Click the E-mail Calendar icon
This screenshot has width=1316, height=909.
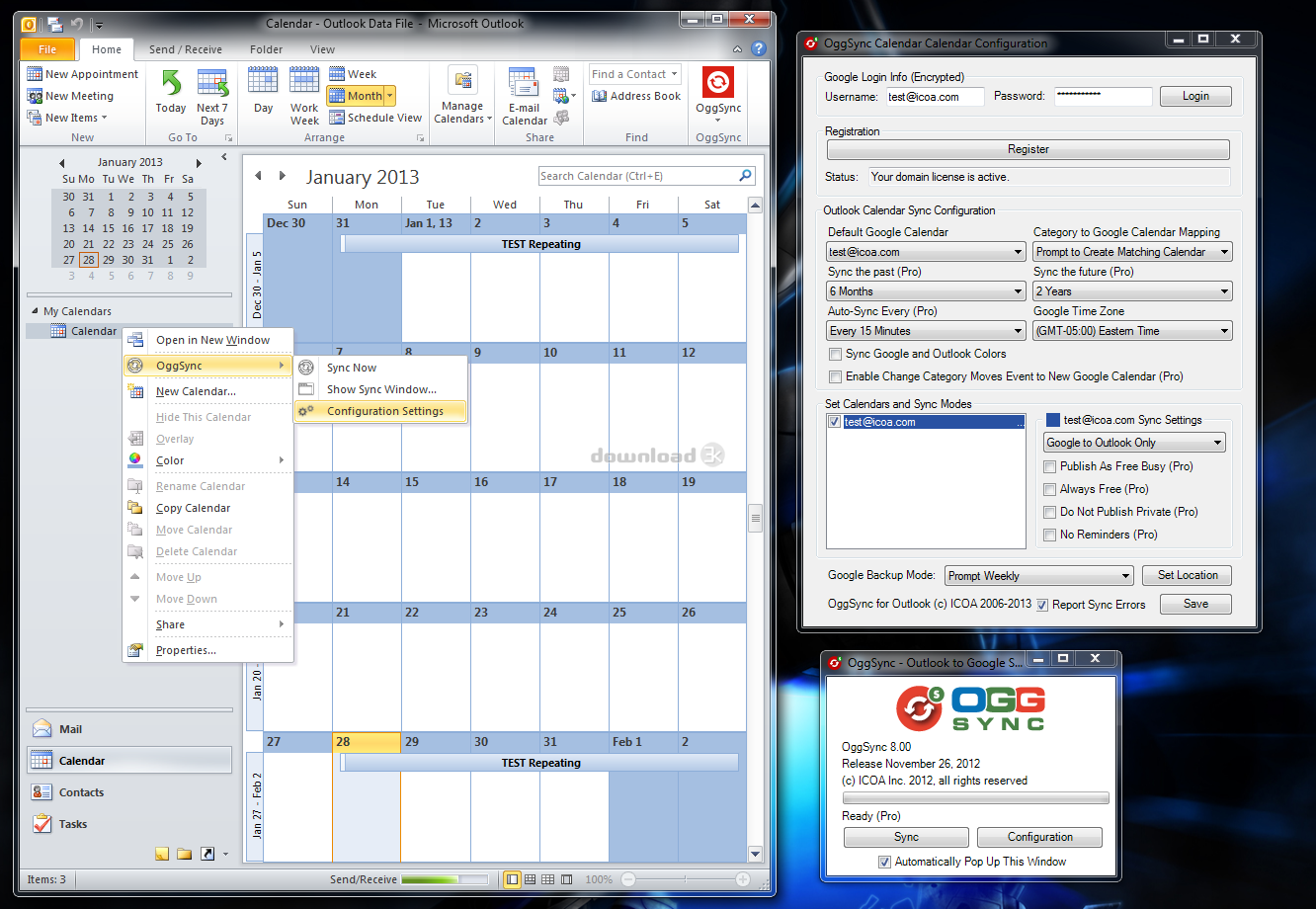coord(523,82)
